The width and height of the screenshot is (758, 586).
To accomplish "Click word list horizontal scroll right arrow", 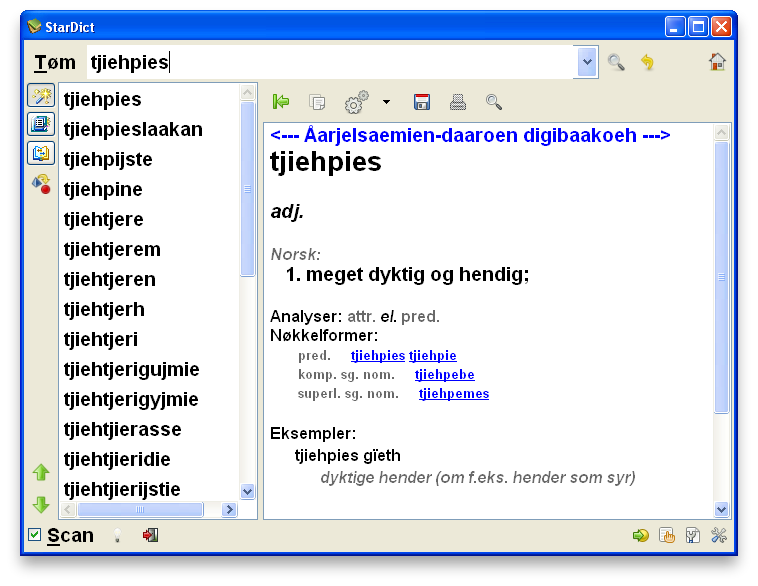I will tap(230, 509).
